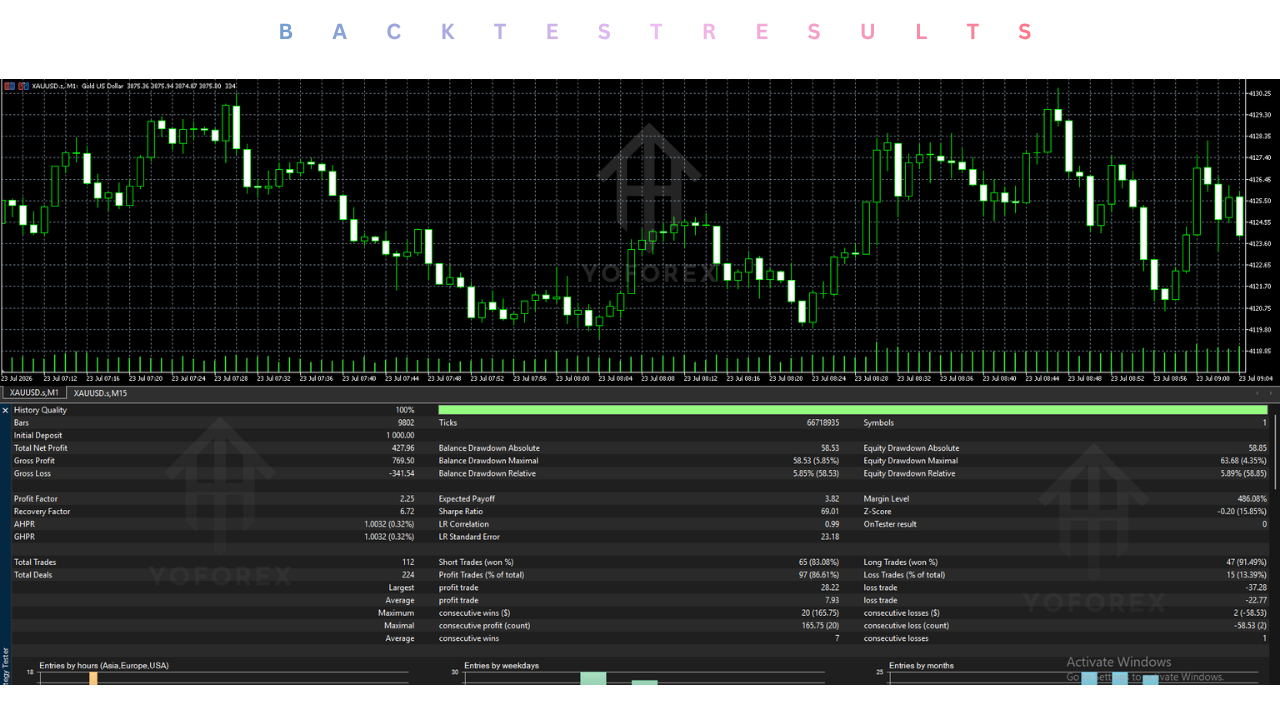Screen dimensions: 1280x720
Task: Click the Bars value 9802
Action: 405,423
